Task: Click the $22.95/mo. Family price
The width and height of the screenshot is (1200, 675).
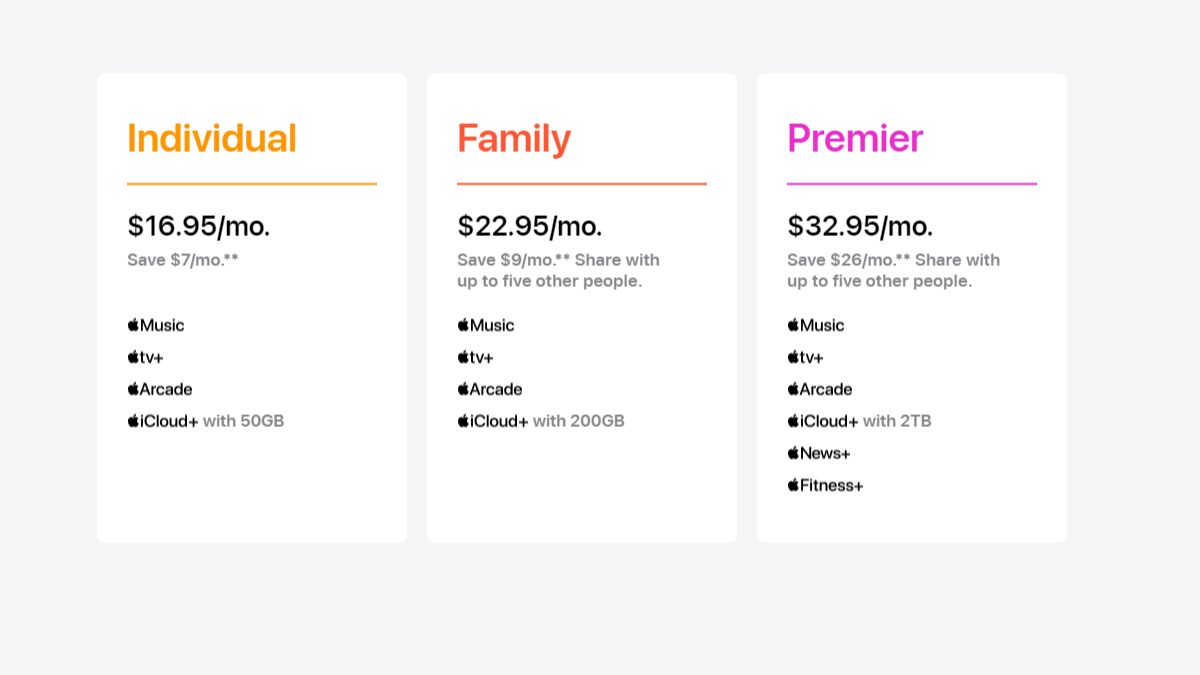Action: point(530,226)
